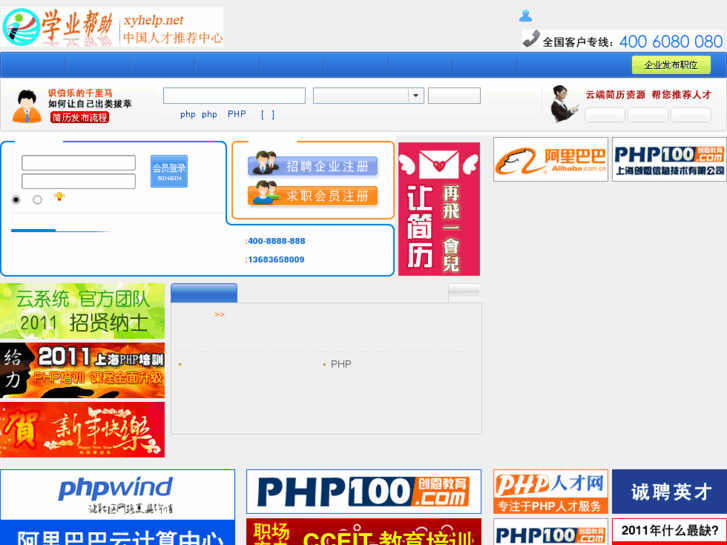
Task: Click the red 简历发布流程 button
Action: coord(79,117)
